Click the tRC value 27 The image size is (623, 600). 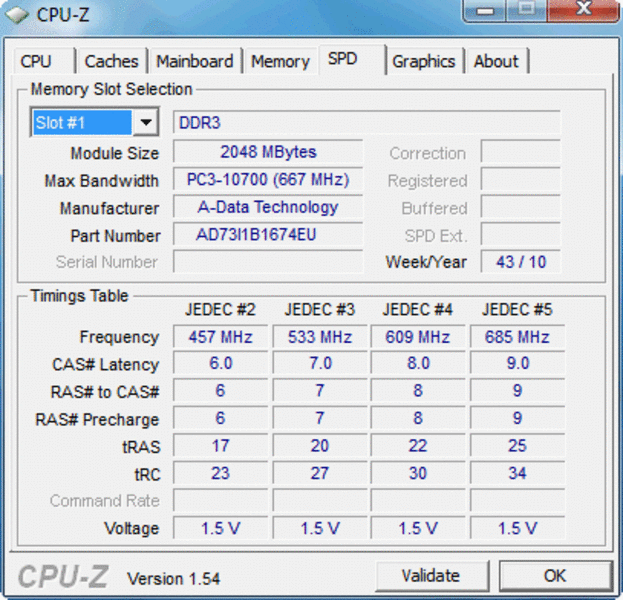[320, 473]
